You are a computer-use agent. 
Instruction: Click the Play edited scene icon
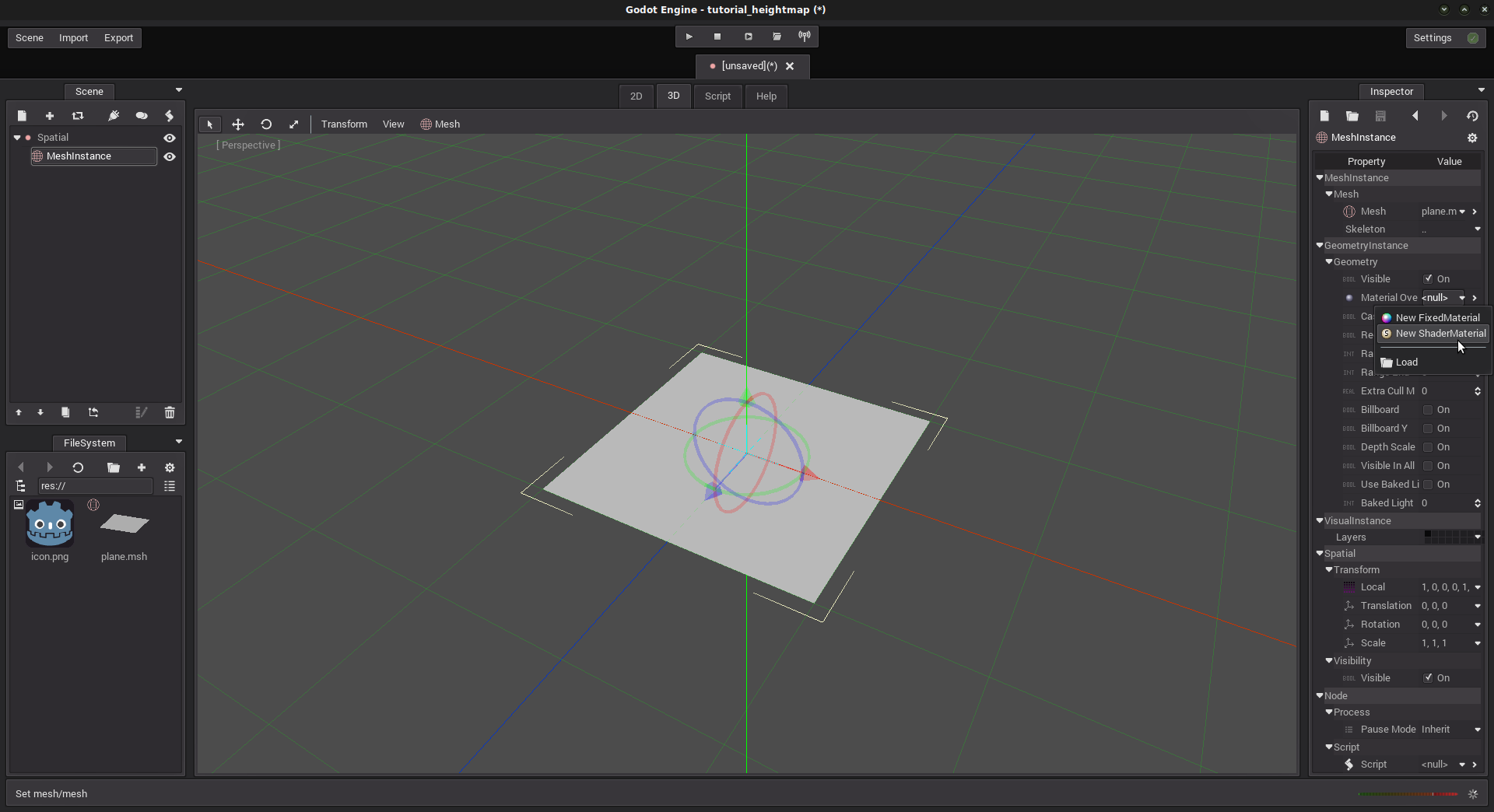point(748,37)
